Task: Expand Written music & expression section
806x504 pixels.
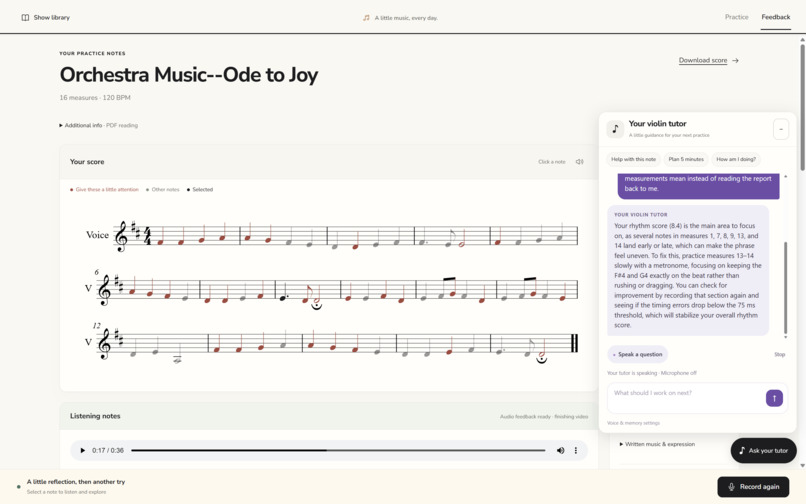Action: coord(657,444)
